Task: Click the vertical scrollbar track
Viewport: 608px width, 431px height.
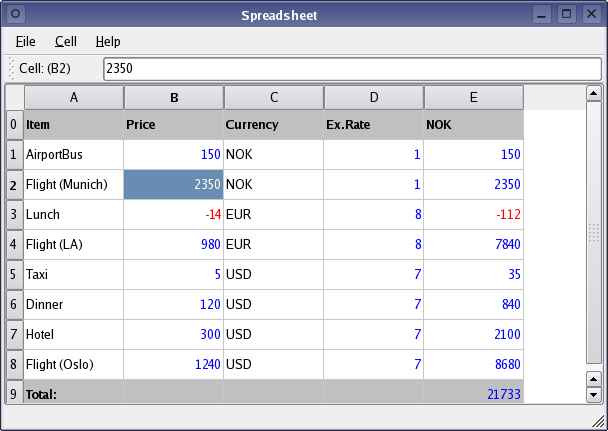Action: point(593,233)
